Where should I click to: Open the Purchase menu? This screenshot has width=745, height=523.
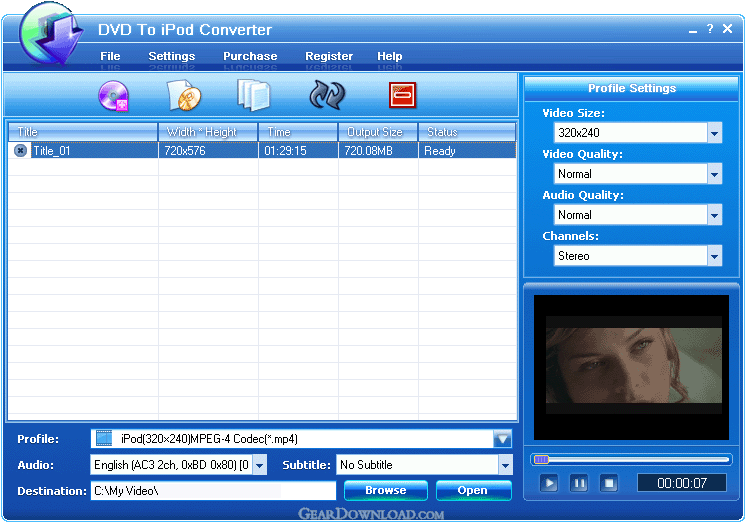pos(250,56)
